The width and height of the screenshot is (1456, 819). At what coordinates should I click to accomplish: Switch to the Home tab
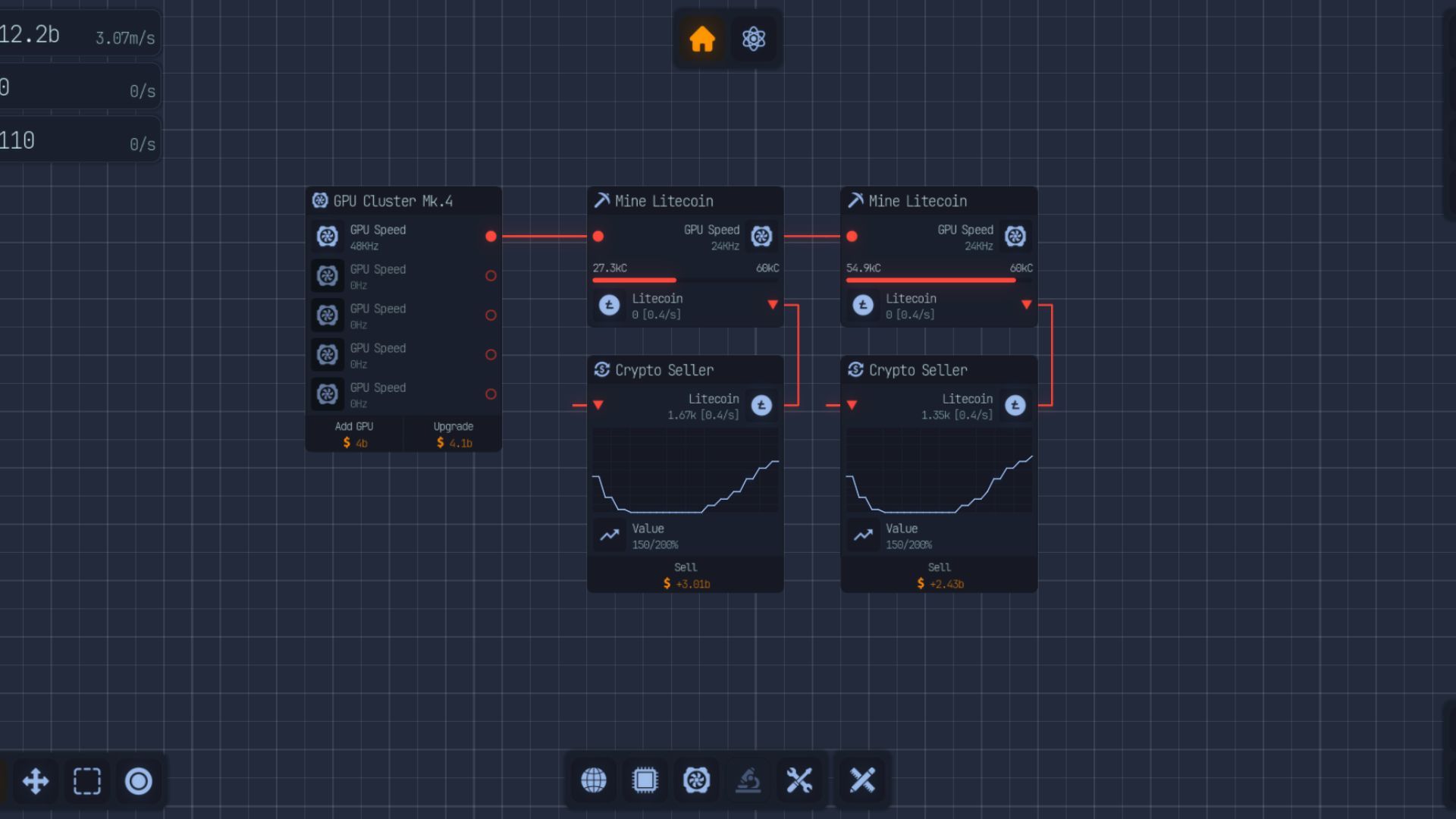pos(702,39)
